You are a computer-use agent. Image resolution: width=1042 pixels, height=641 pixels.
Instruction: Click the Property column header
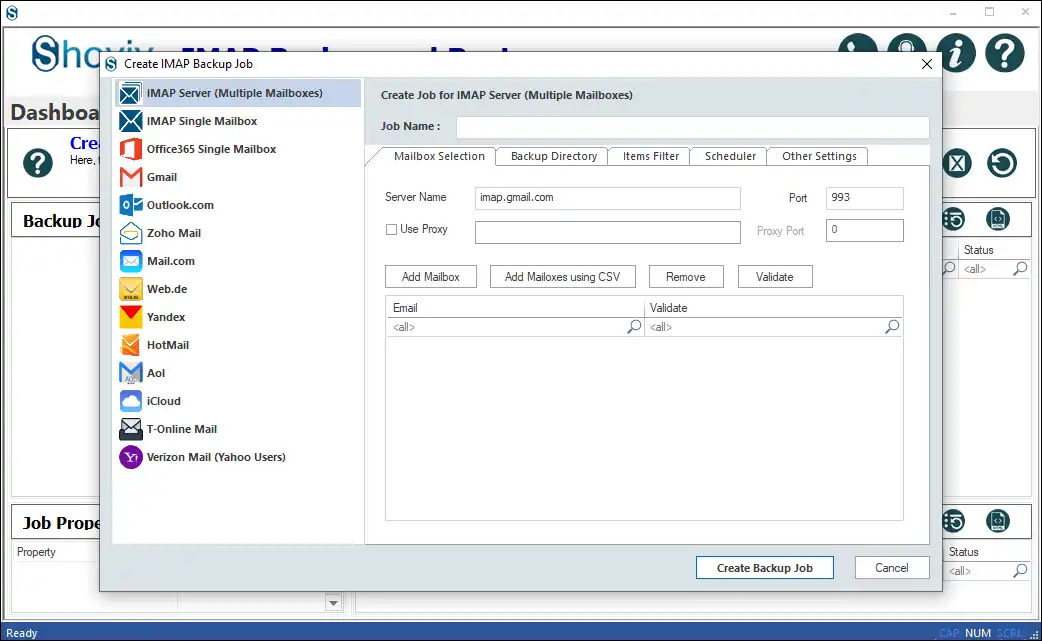pos(36,552)
